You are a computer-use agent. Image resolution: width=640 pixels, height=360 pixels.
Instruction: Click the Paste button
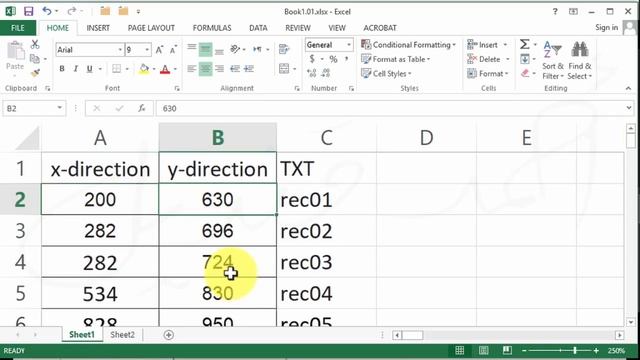15,58
